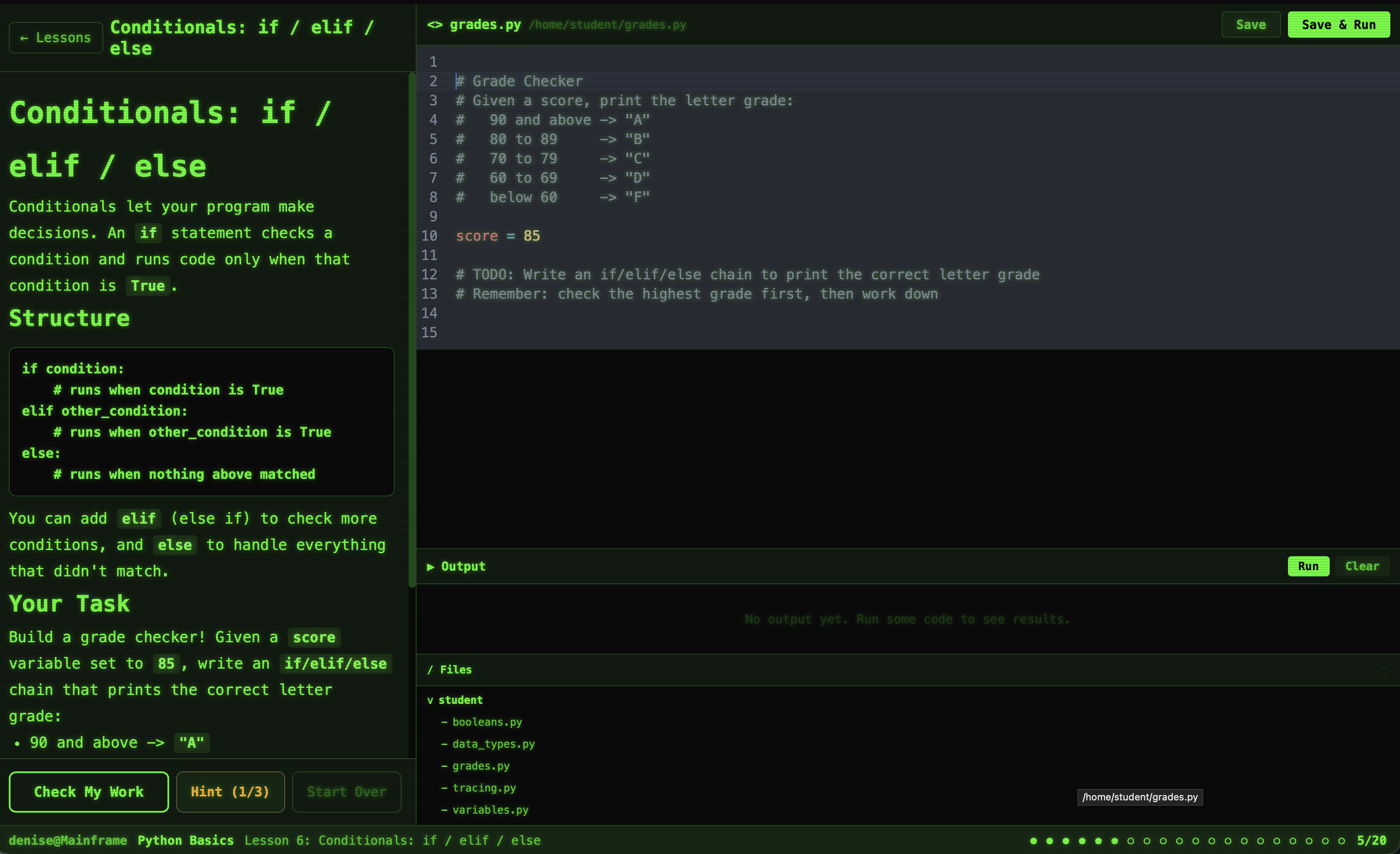Jump to the first lesson progress dot
Screen dimensions: 1400x854
(x=1034, y=841)
